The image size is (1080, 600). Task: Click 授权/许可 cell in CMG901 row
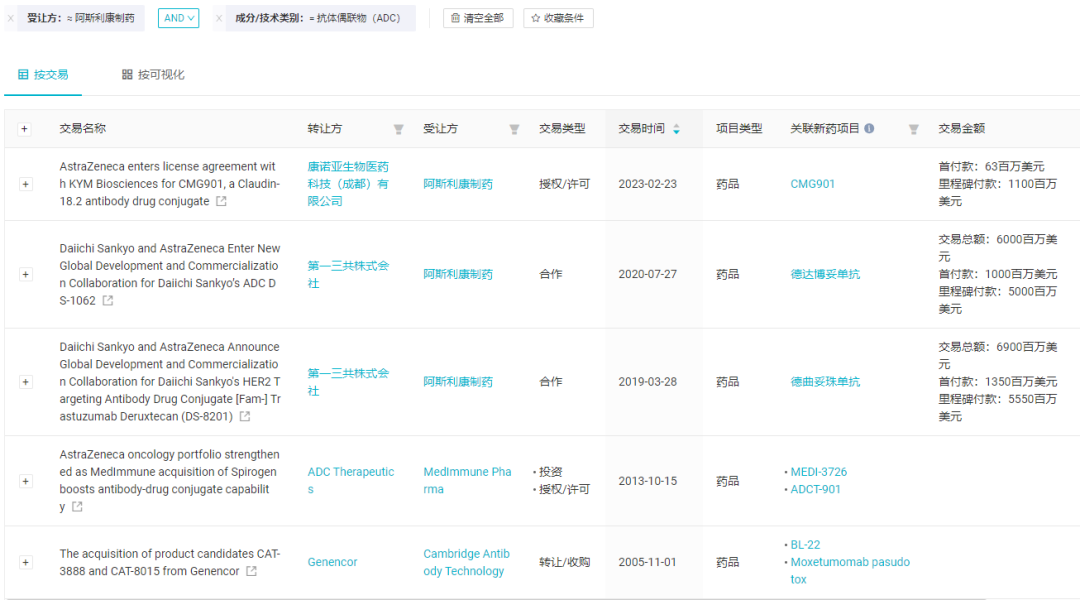[564, 184]
